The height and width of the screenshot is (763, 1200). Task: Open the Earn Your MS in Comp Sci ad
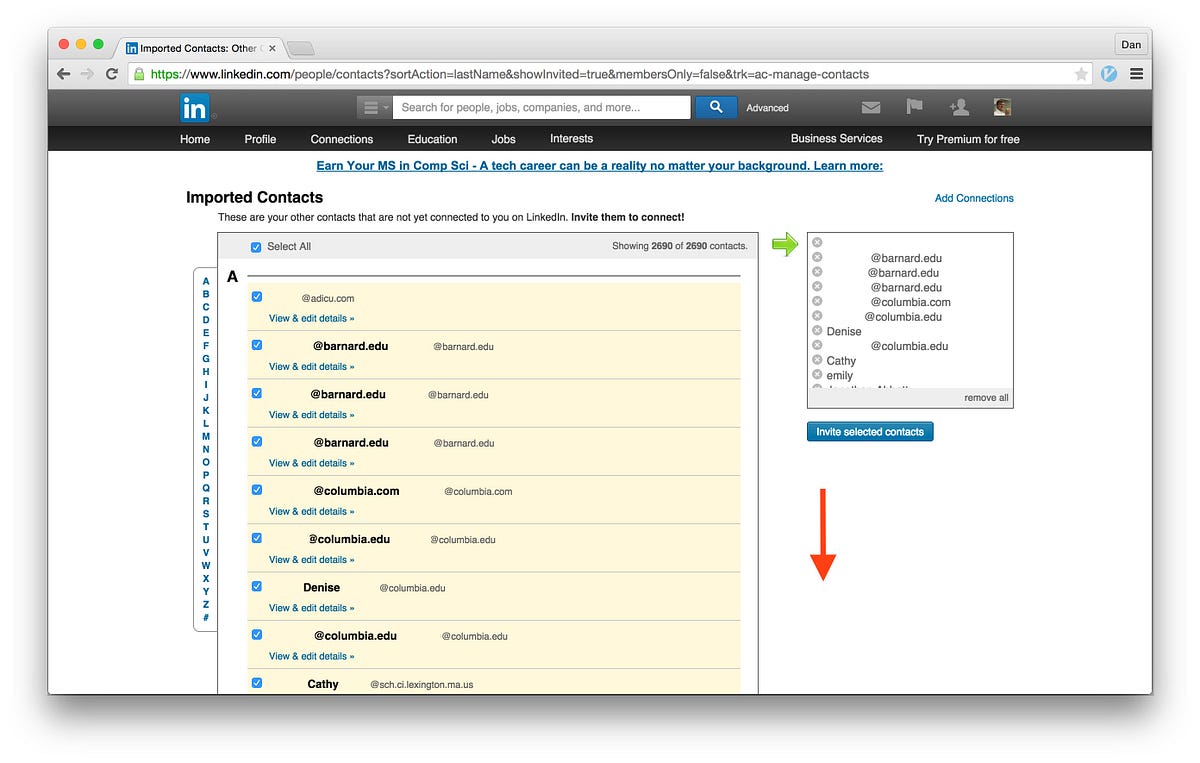pyautogui.click(x=600, y=166)
